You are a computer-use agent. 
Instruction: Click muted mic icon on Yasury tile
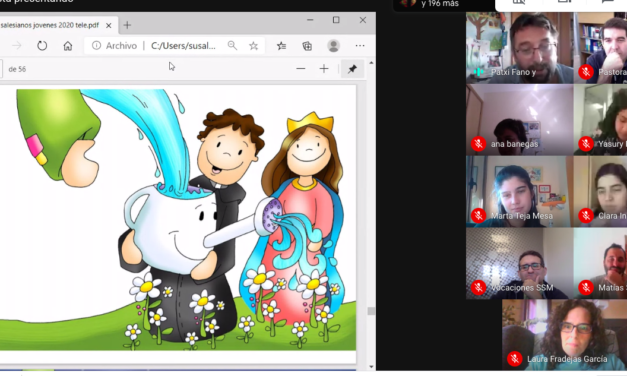[586, 144]
